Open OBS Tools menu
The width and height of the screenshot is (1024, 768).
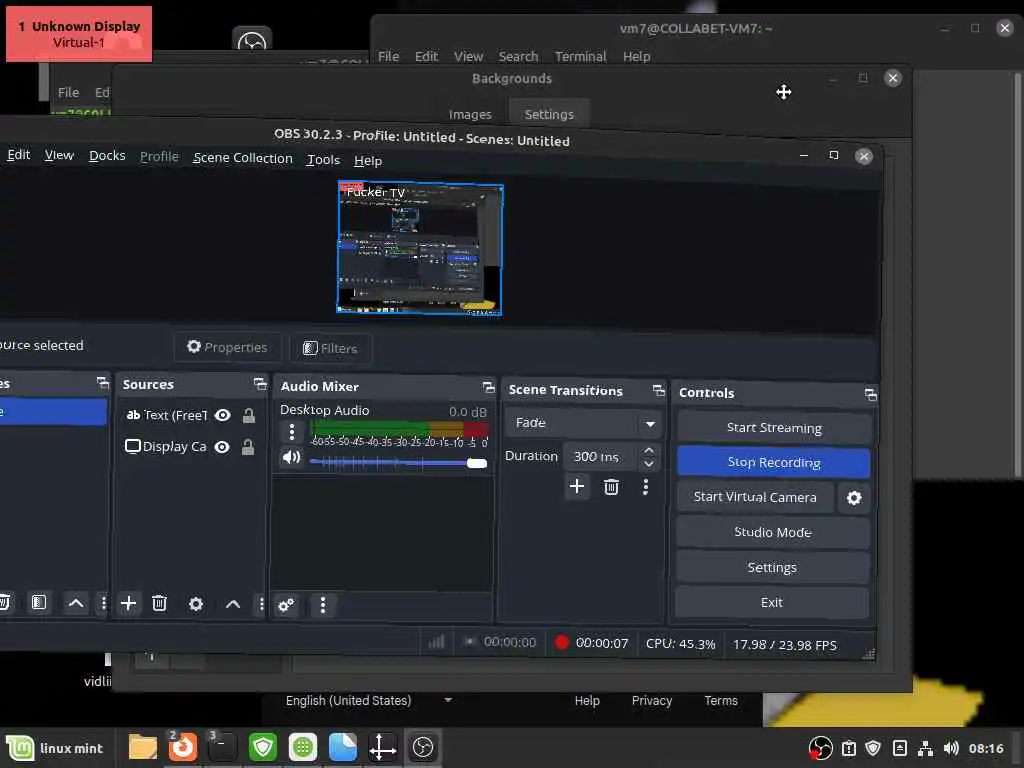click(323, 160)
